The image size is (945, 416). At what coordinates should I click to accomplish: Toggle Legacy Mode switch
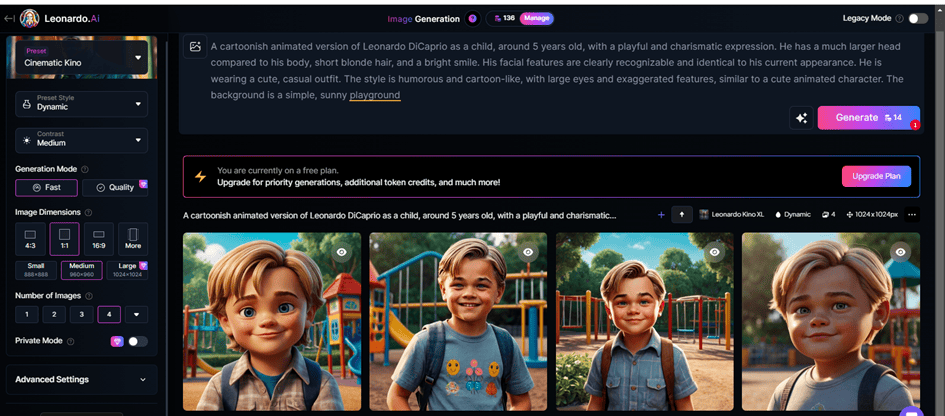click(918, 18)
